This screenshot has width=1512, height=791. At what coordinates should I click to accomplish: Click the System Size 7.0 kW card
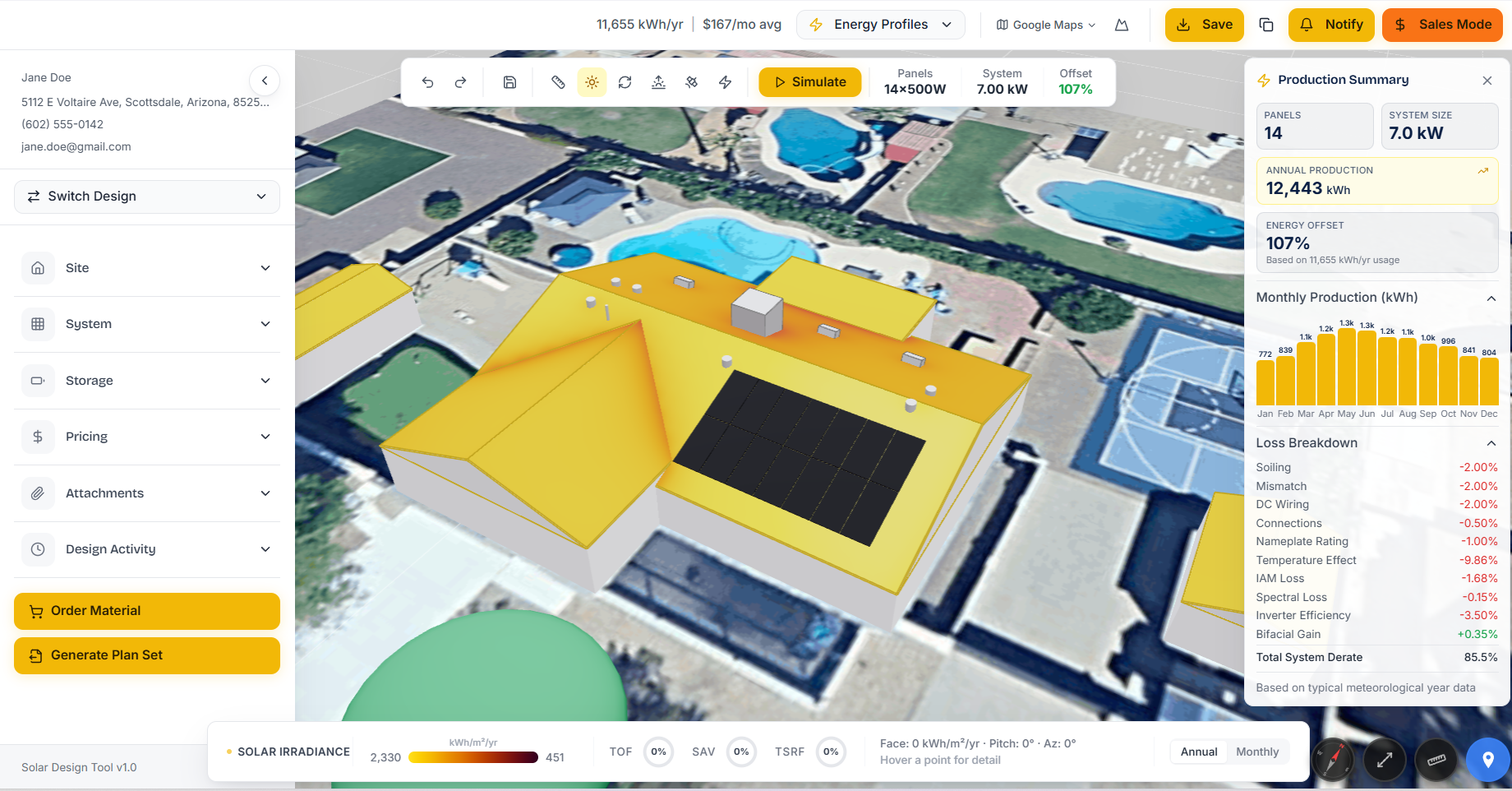[1440, 126]
